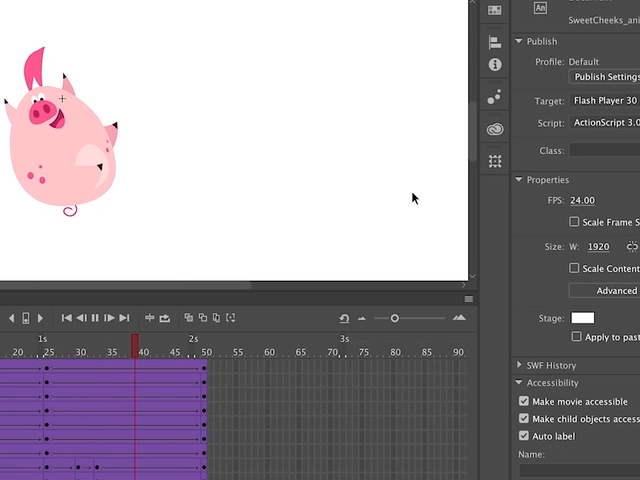Click the stage horizontal scrollbar
Image resolution: width=640 pixels, height=480 pixels.
[125, 285]
